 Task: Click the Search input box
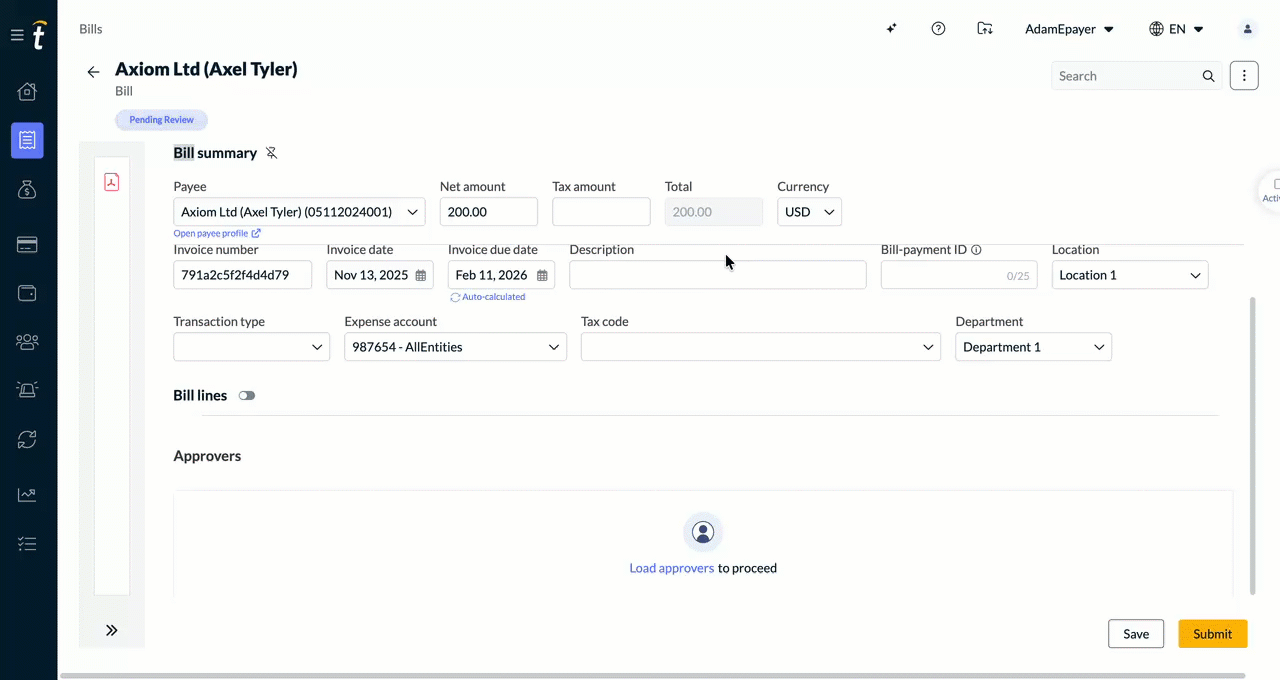click(x=1126, y=76)
